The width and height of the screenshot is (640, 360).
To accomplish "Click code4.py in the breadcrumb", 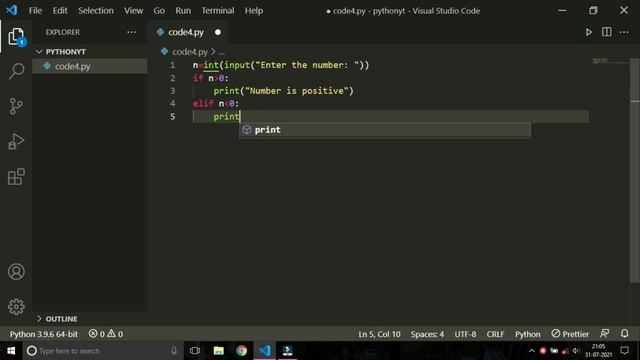I will [190, 52].
